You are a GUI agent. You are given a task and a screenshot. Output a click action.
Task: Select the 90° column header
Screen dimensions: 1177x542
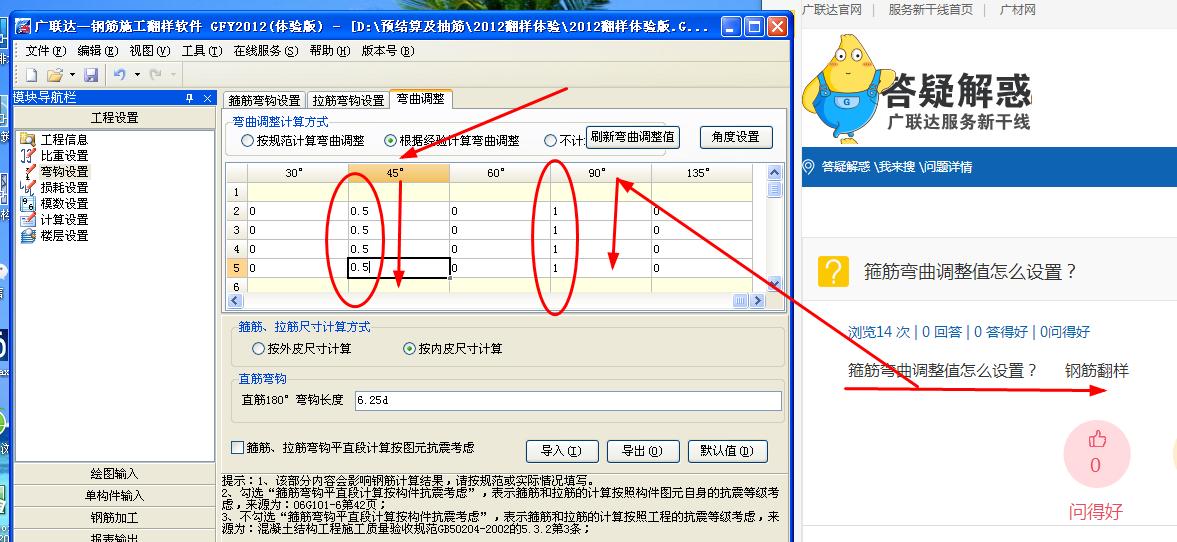coord(600,173)
